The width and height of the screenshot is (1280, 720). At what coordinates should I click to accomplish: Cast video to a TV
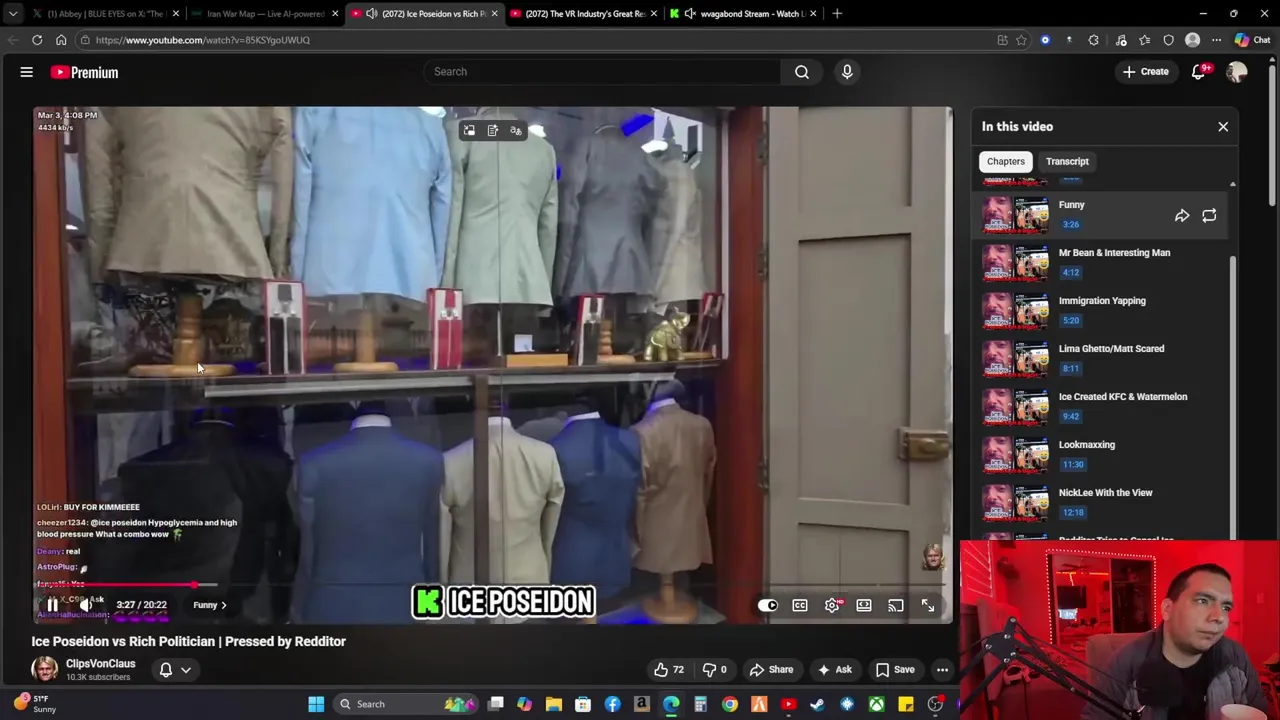[896, 605]
